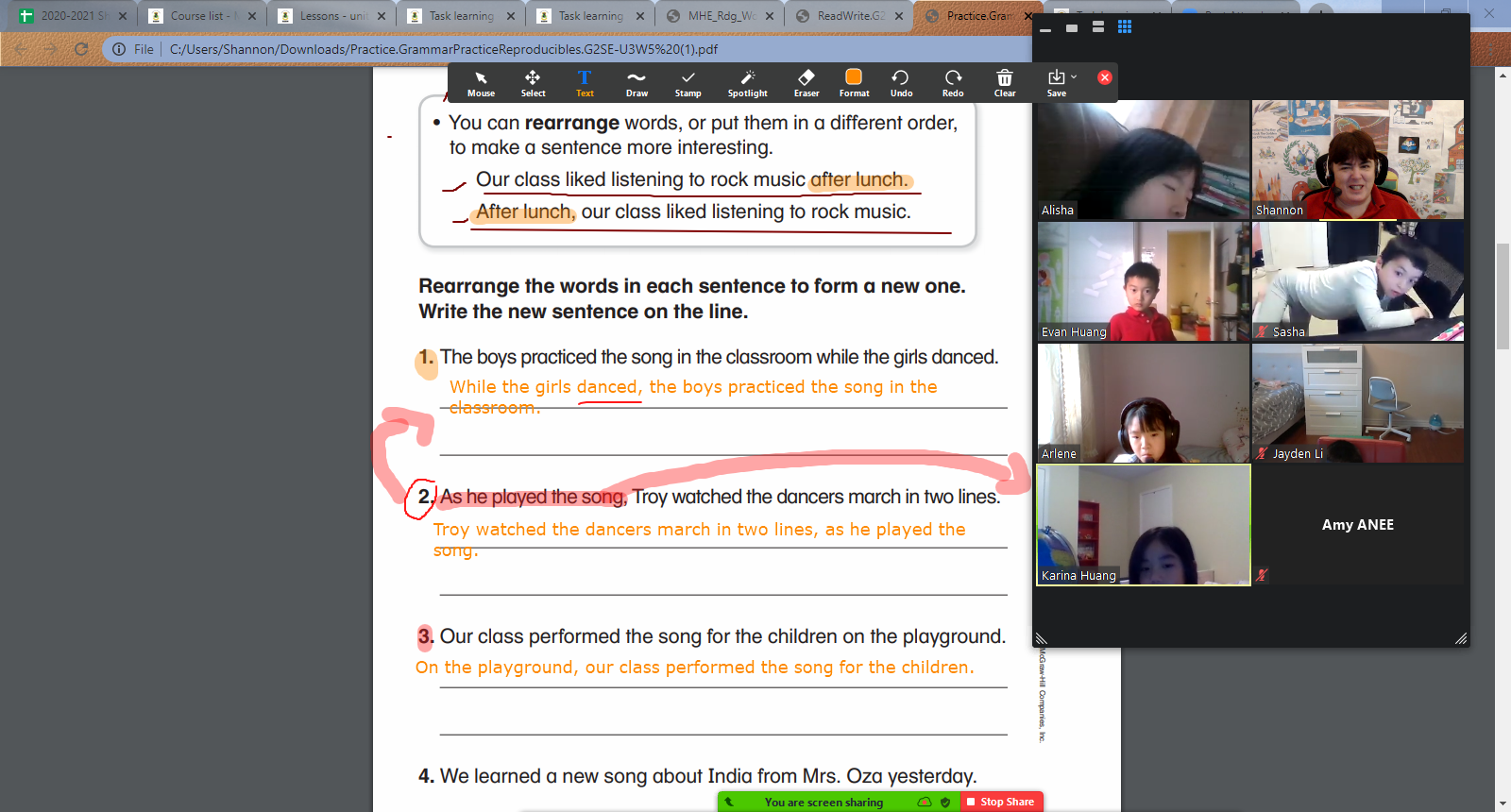Open the Stamp annotation tool
Viewport: 1511px width, 812px height.
point(688,83)
